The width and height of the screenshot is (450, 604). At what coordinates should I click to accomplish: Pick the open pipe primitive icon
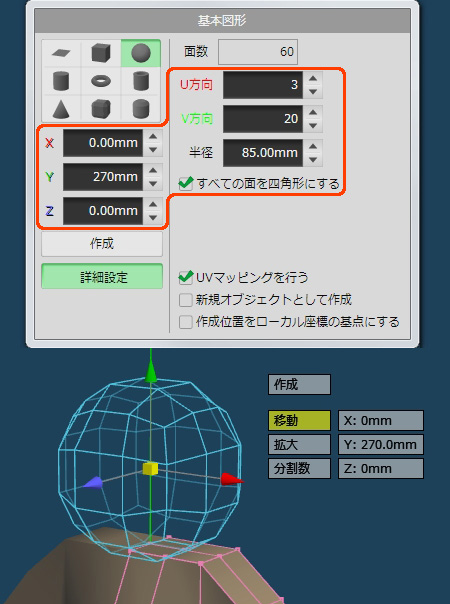pyautogui.click(x=141, y=81)
